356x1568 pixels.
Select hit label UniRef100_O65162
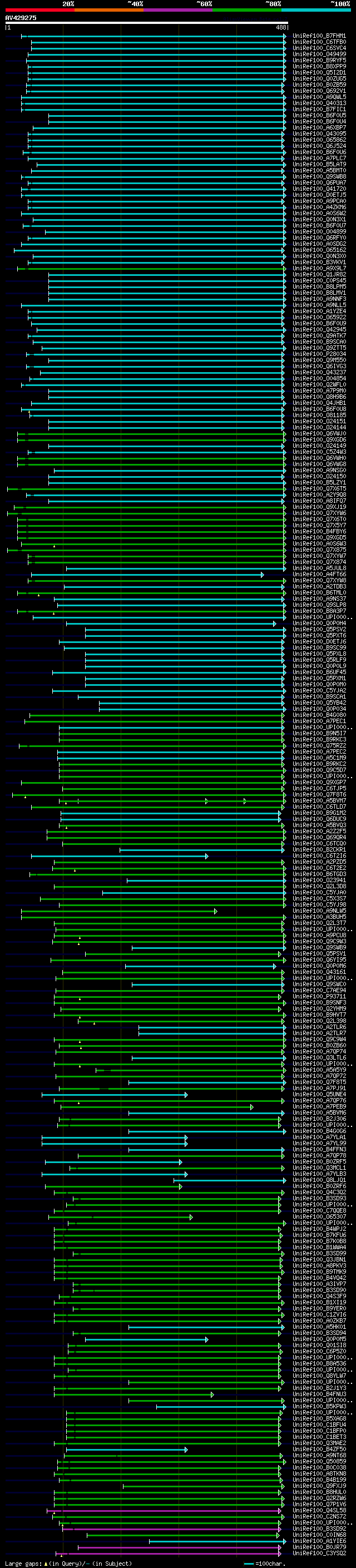point(319,250)
